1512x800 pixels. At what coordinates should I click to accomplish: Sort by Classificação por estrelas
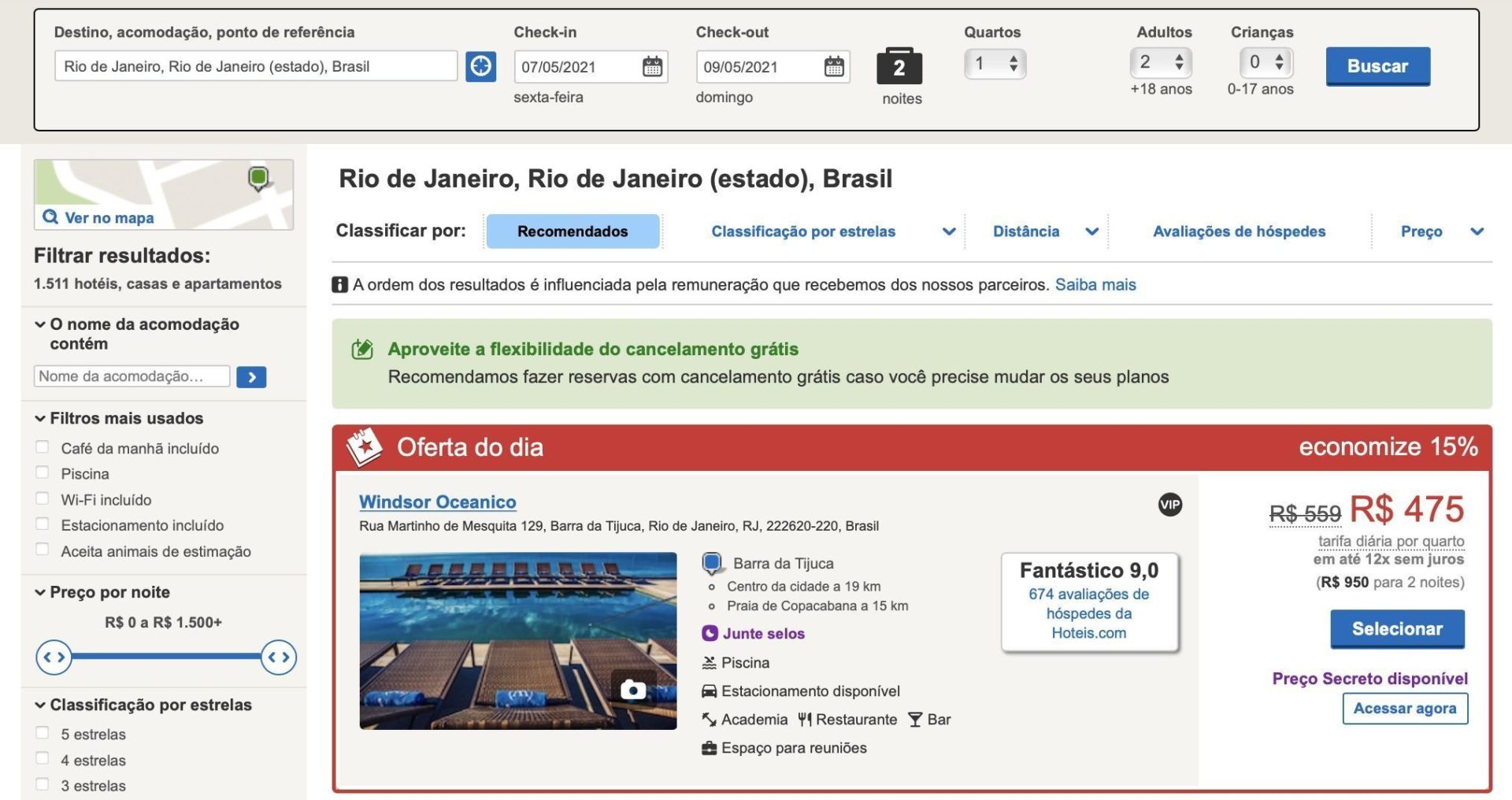coord(803,231)
